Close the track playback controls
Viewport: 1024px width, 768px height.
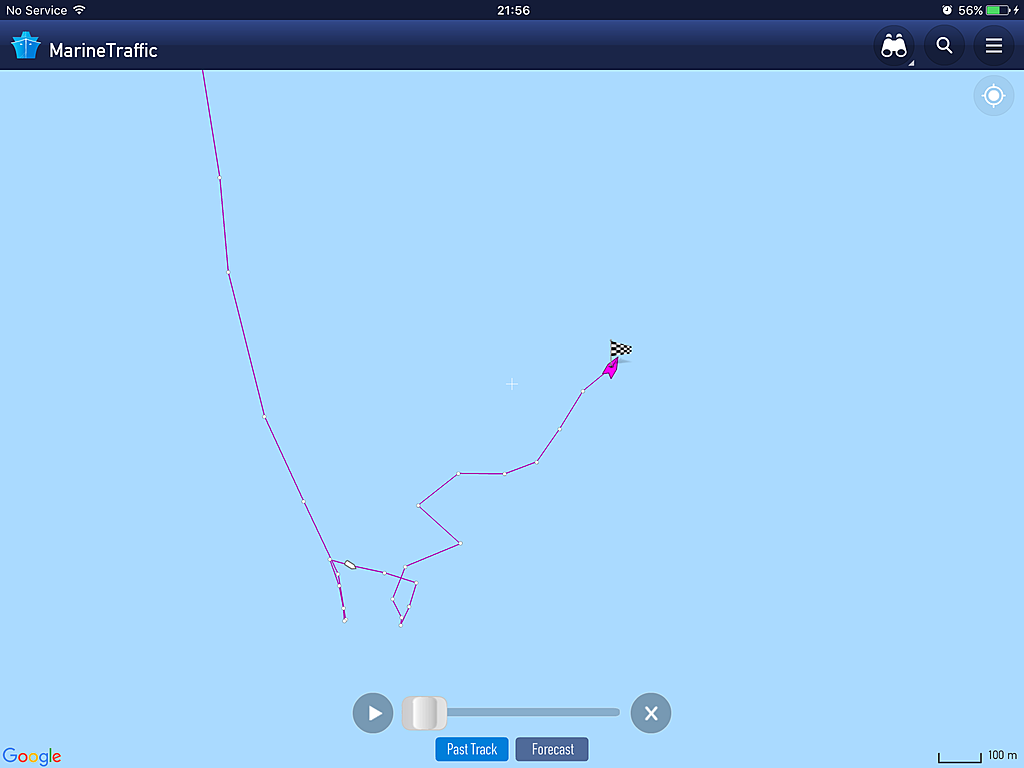coord(650,712)
